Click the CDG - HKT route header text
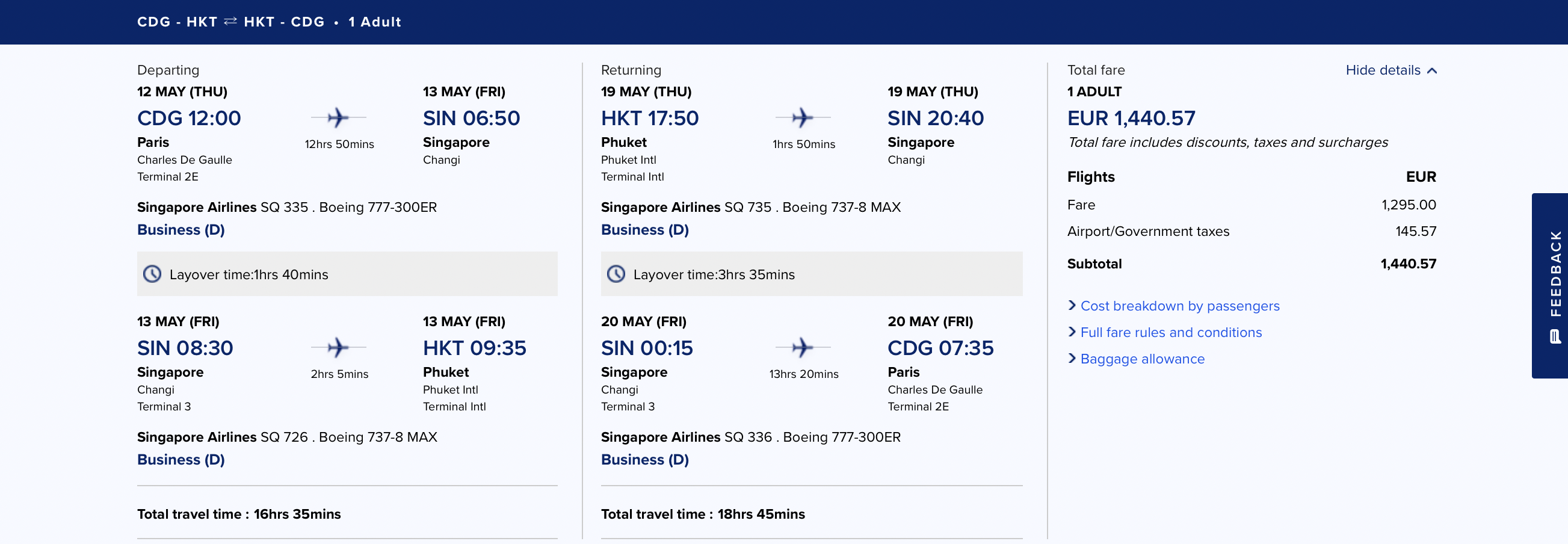The height and width of the screenshot is (544, 1568). pos(177,22)
